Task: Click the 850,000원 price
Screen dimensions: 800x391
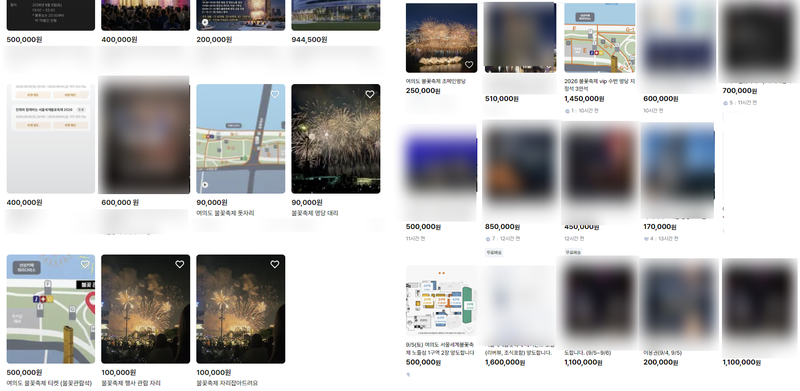Action: [x=503, y=227]
